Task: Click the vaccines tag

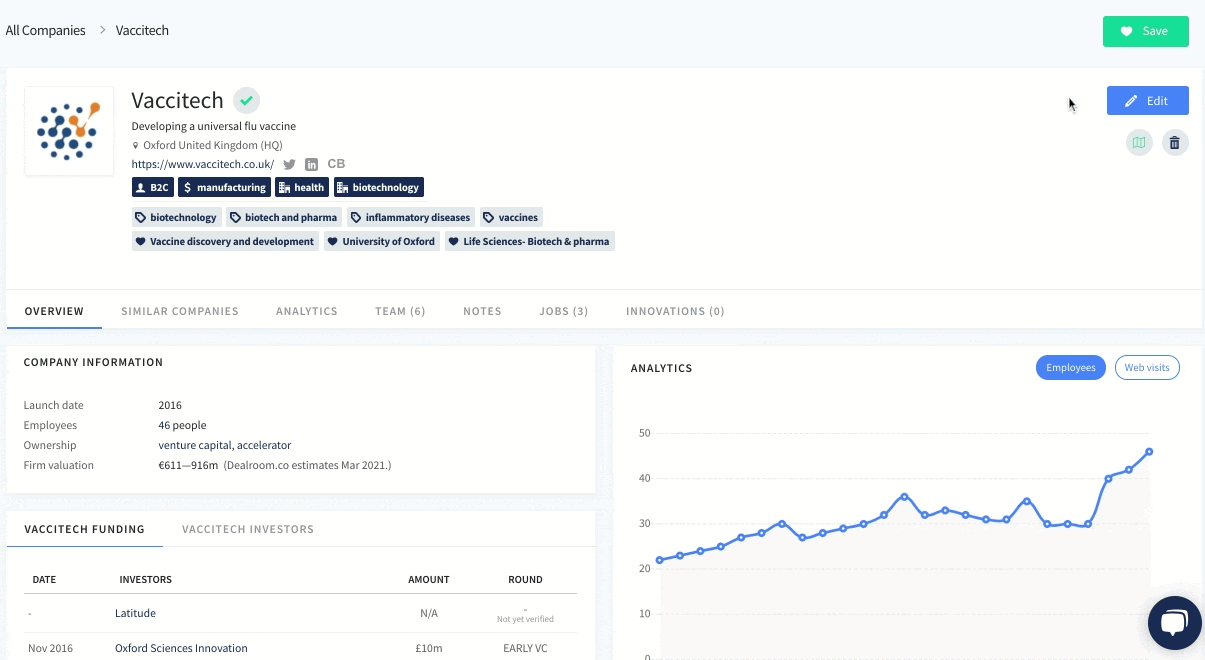Action: point(512,217)
